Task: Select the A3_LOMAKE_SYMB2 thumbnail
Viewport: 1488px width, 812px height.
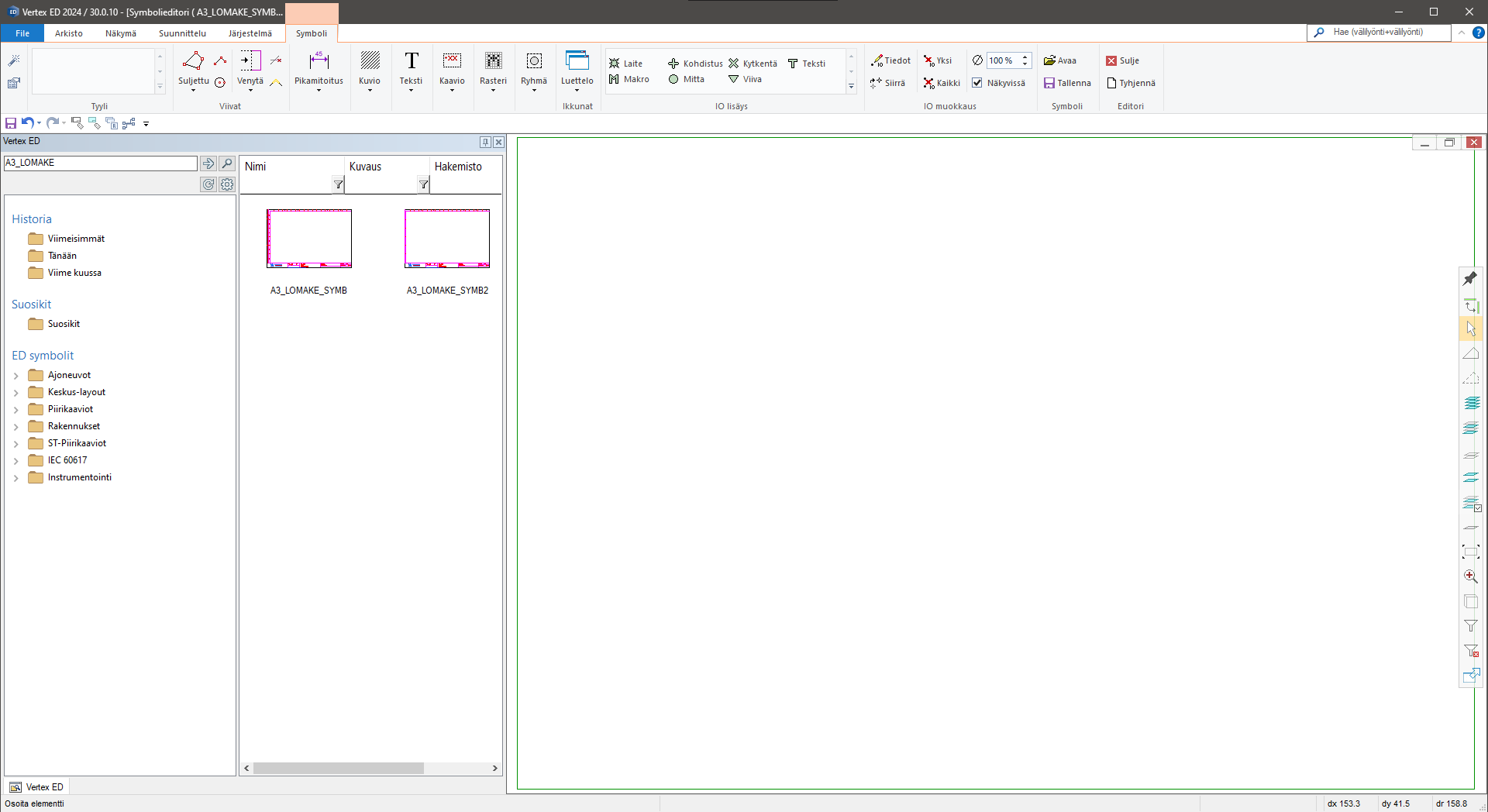Action: [447, 239]
